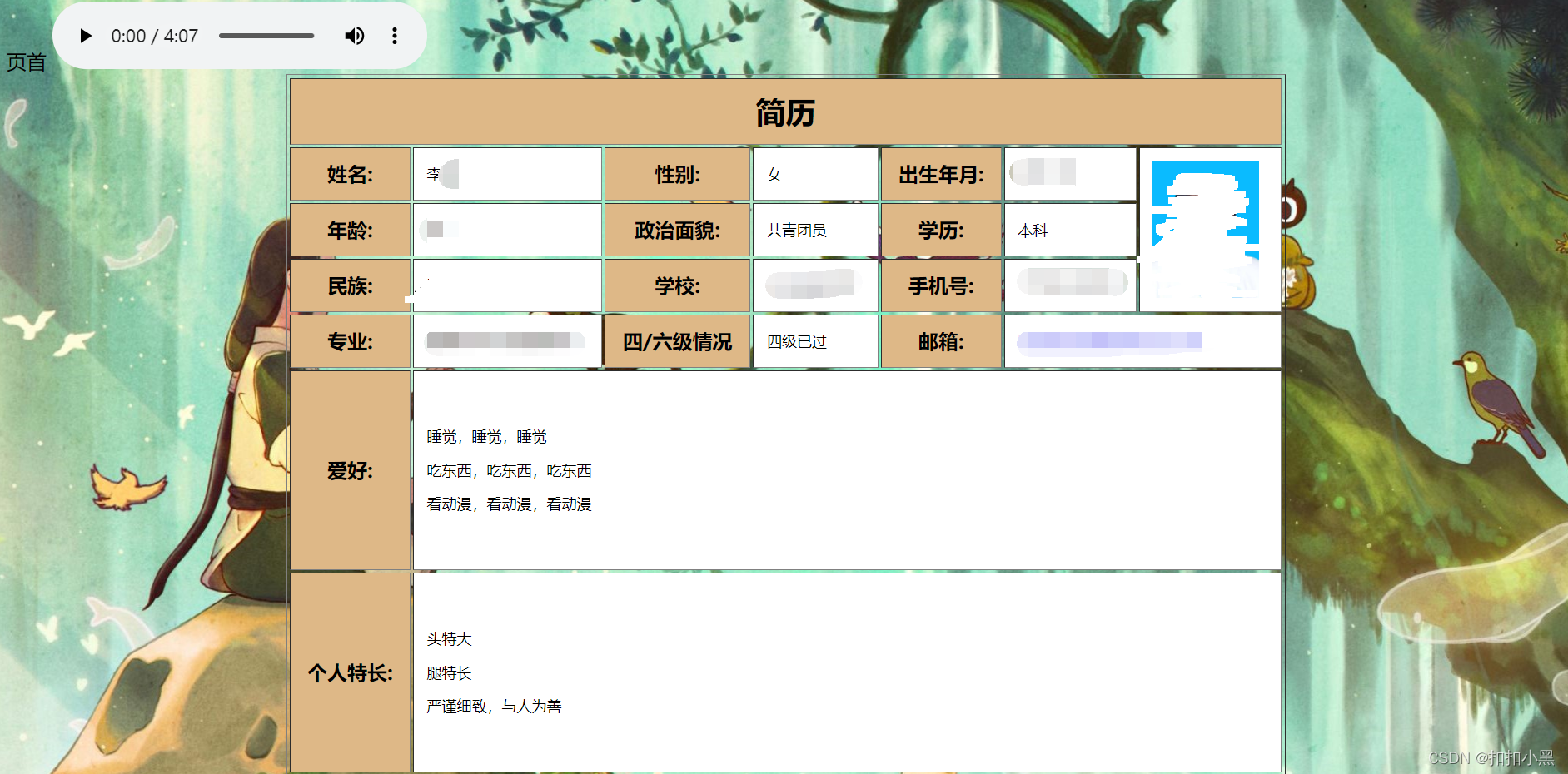Select the 爱好 label cell
1568x774 pixels.
click(350, 470)
